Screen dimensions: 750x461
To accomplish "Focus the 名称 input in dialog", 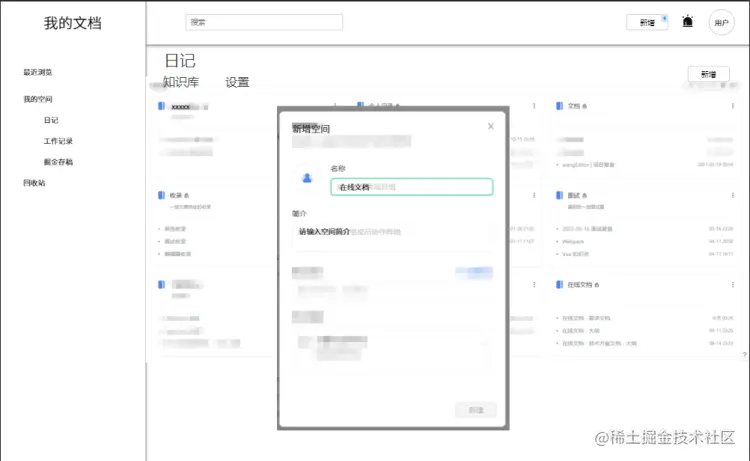I will (x=411, y=187).
